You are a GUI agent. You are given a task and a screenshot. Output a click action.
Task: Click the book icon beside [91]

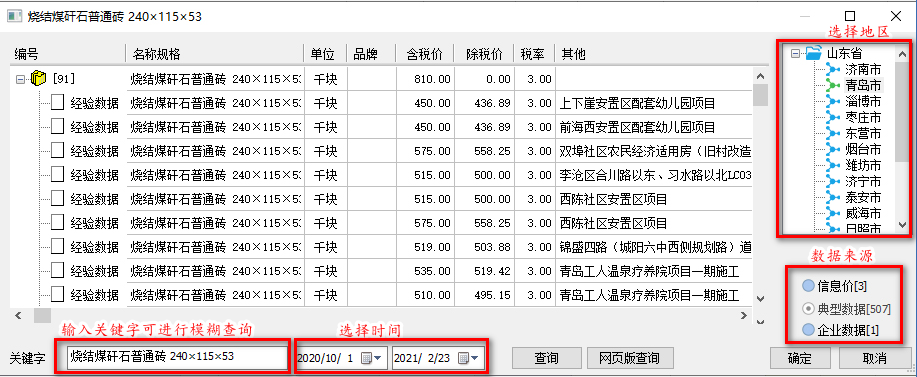38,78
